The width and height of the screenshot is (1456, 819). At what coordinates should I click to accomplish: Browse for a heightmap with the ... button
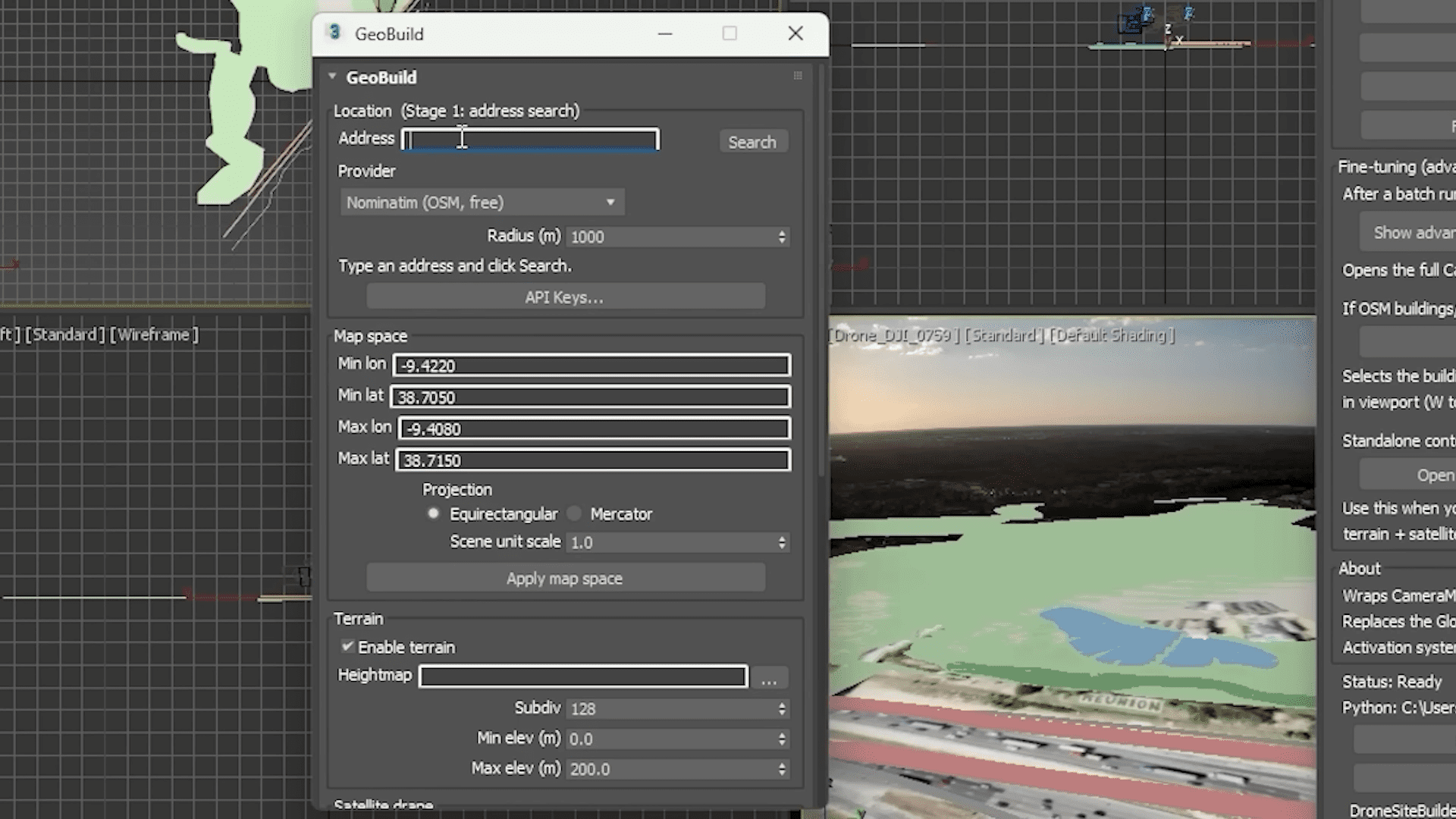coord(769,677)
